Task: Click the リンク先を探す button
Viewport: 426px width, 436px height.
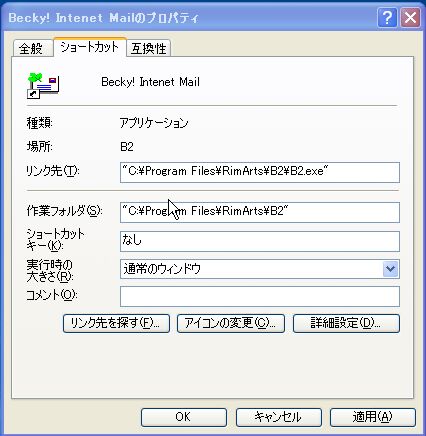Action: pos(116,323)
